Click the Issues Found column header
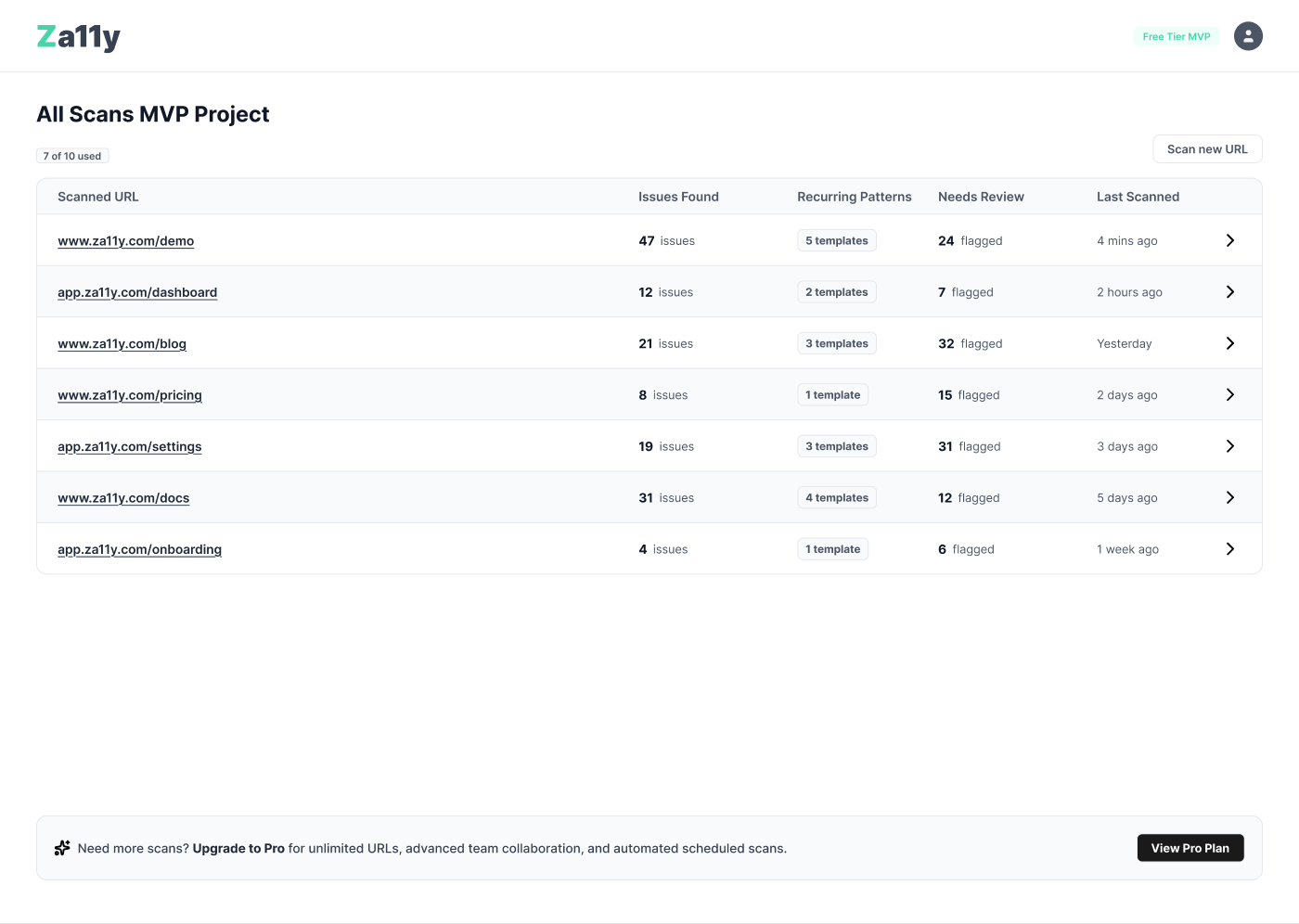The width and height of the screenshot is (1299, 924). point(678,197)
